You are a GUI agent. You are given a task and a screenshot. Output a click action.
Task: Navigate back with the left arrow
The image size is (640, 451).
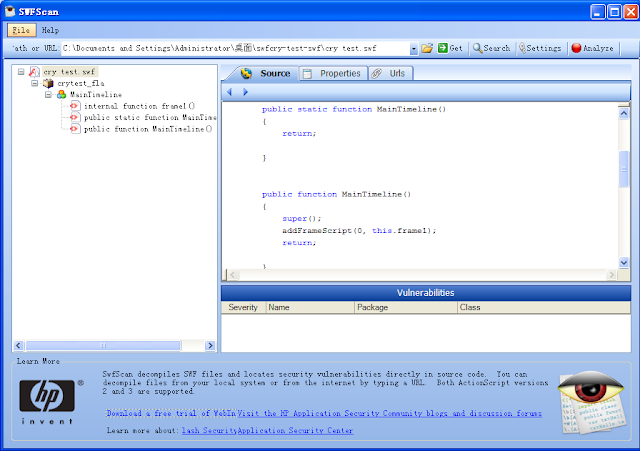pos(230,92)
